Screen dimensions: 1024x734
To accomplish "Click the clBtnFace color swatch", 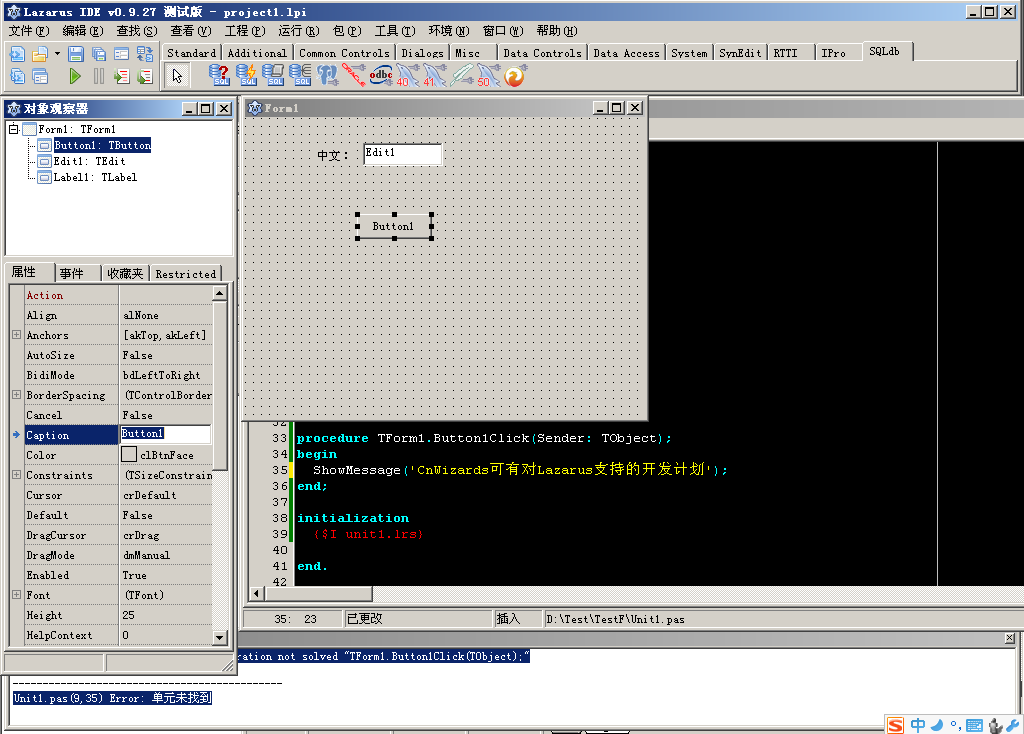I will tap(128, 455).
